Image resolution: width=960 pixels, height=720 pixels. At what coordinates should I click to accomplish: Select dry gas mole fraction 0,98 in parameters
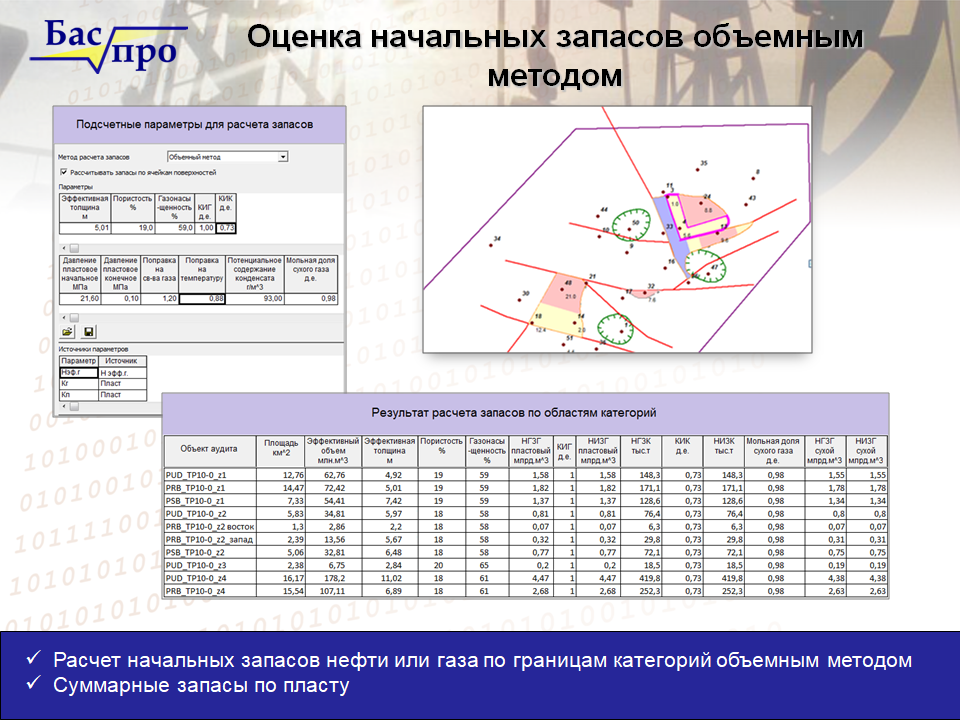click(x=311, y=299)
